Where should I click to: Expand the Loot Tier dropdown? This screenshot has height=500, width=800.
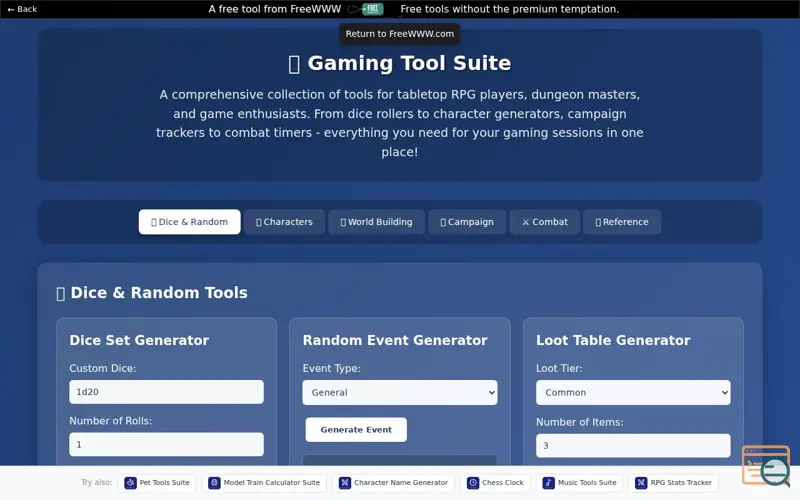point(633,392)
